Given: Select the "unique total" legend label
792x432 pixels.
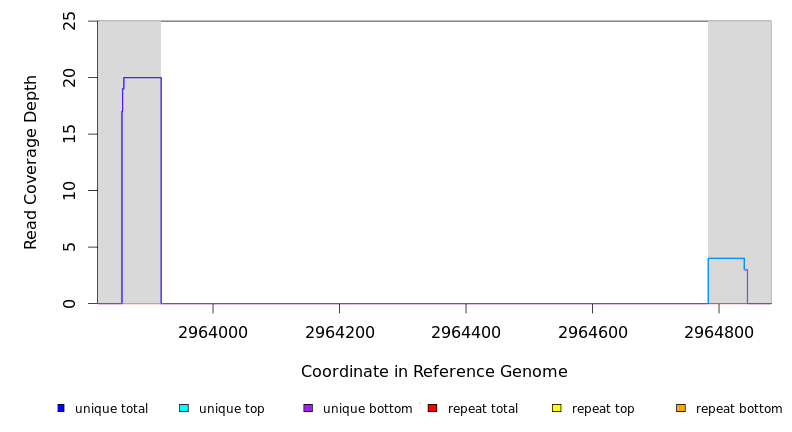Looking at the screenshot, I should click(111, 409).
